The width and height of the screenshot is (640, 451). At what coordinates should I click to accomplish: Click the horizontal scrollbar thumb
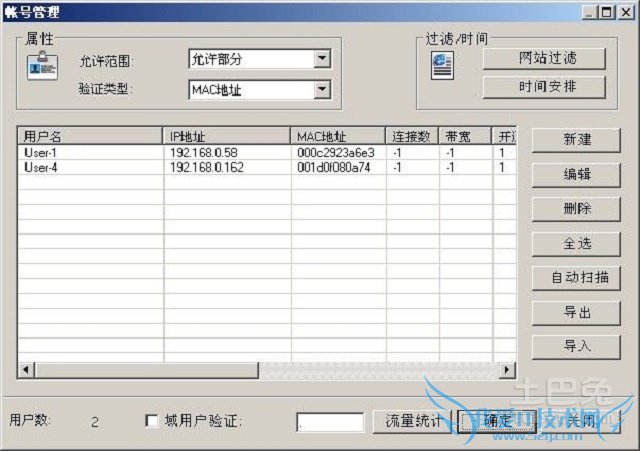click(147, 370)
